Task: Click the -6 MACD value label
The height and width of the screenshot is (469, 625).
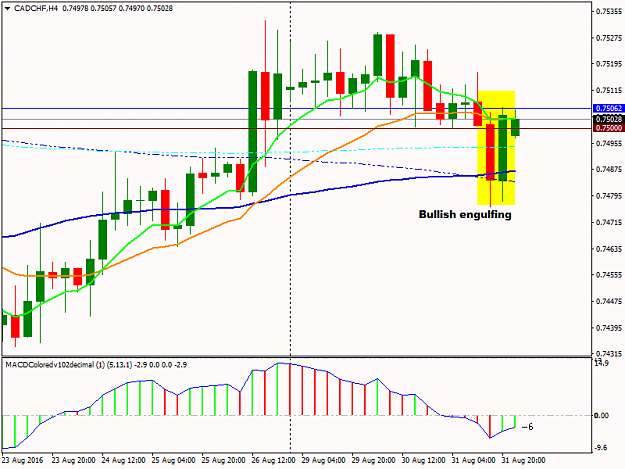Action: [x=527, y=427]
